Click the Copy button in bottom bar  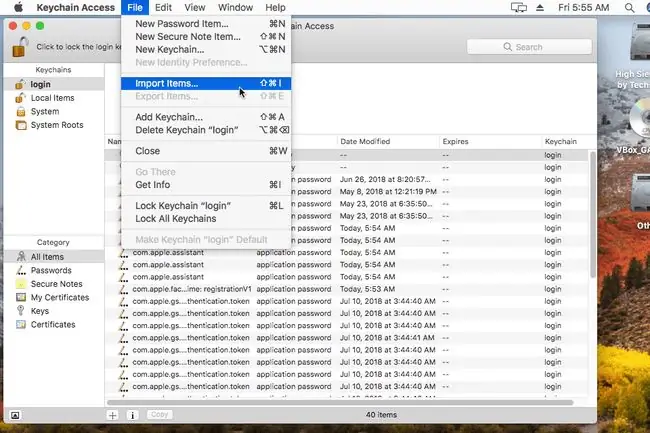pos(159,414)
